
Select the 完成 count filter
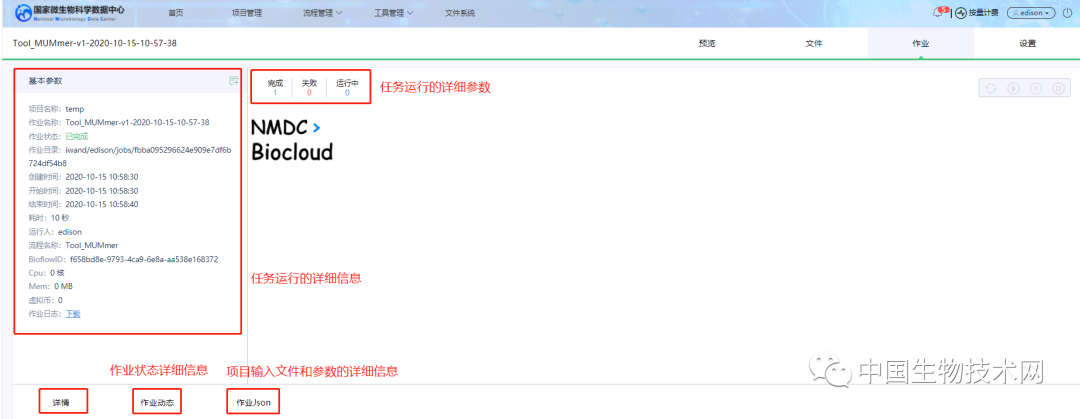click(x=275, y=87)
